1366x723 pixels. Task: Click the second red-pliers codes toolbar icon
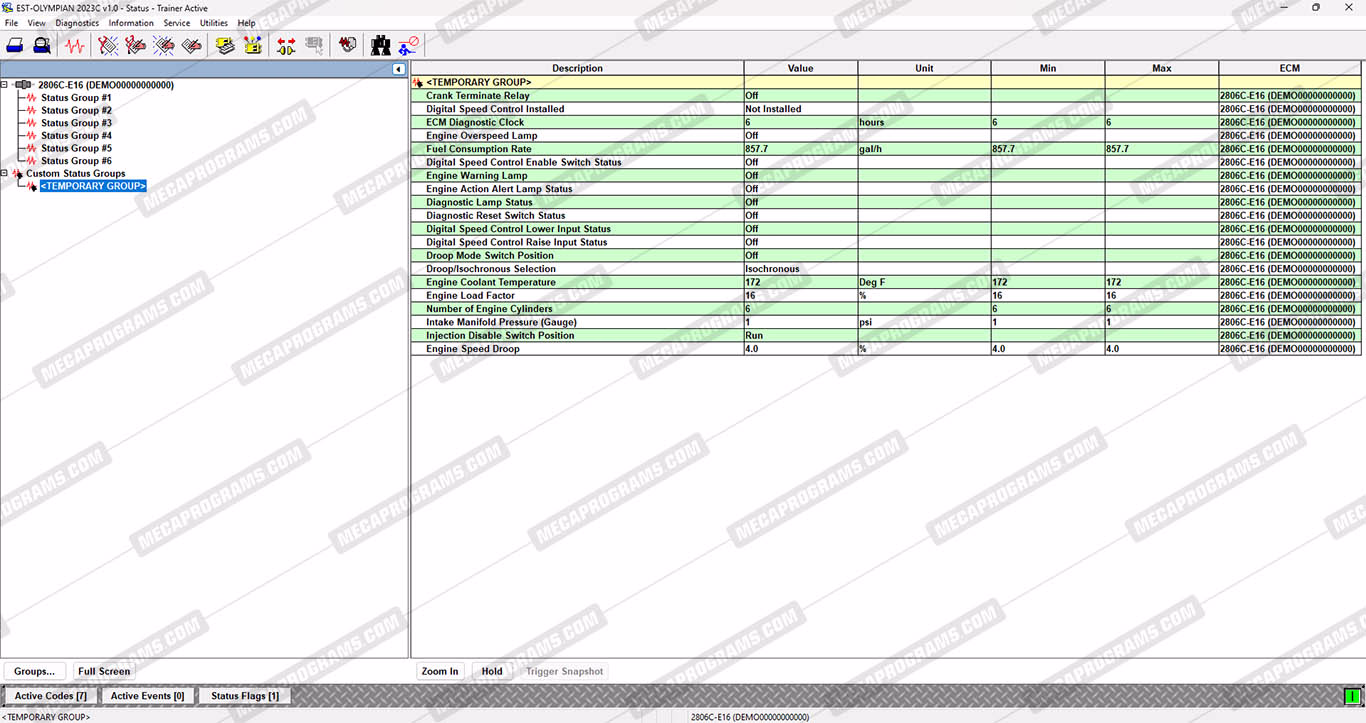pos(135,45)
